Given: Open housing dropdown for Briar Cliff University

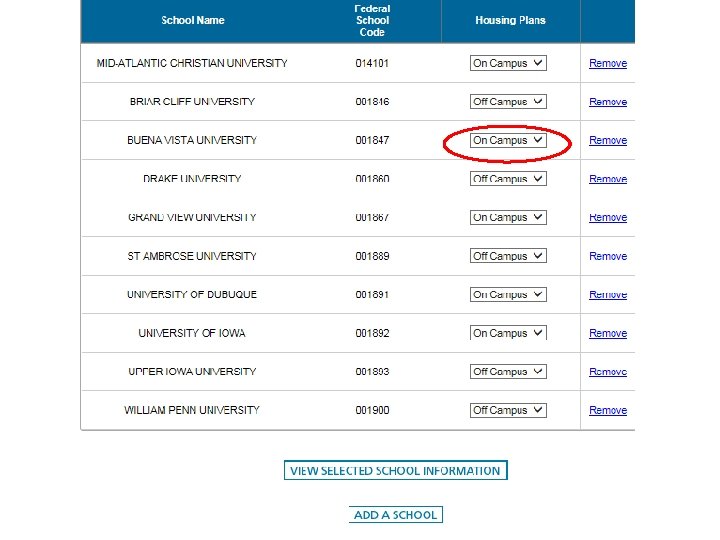Looking at the screenshot, I should pyautogui.click(x=508, y=102).
